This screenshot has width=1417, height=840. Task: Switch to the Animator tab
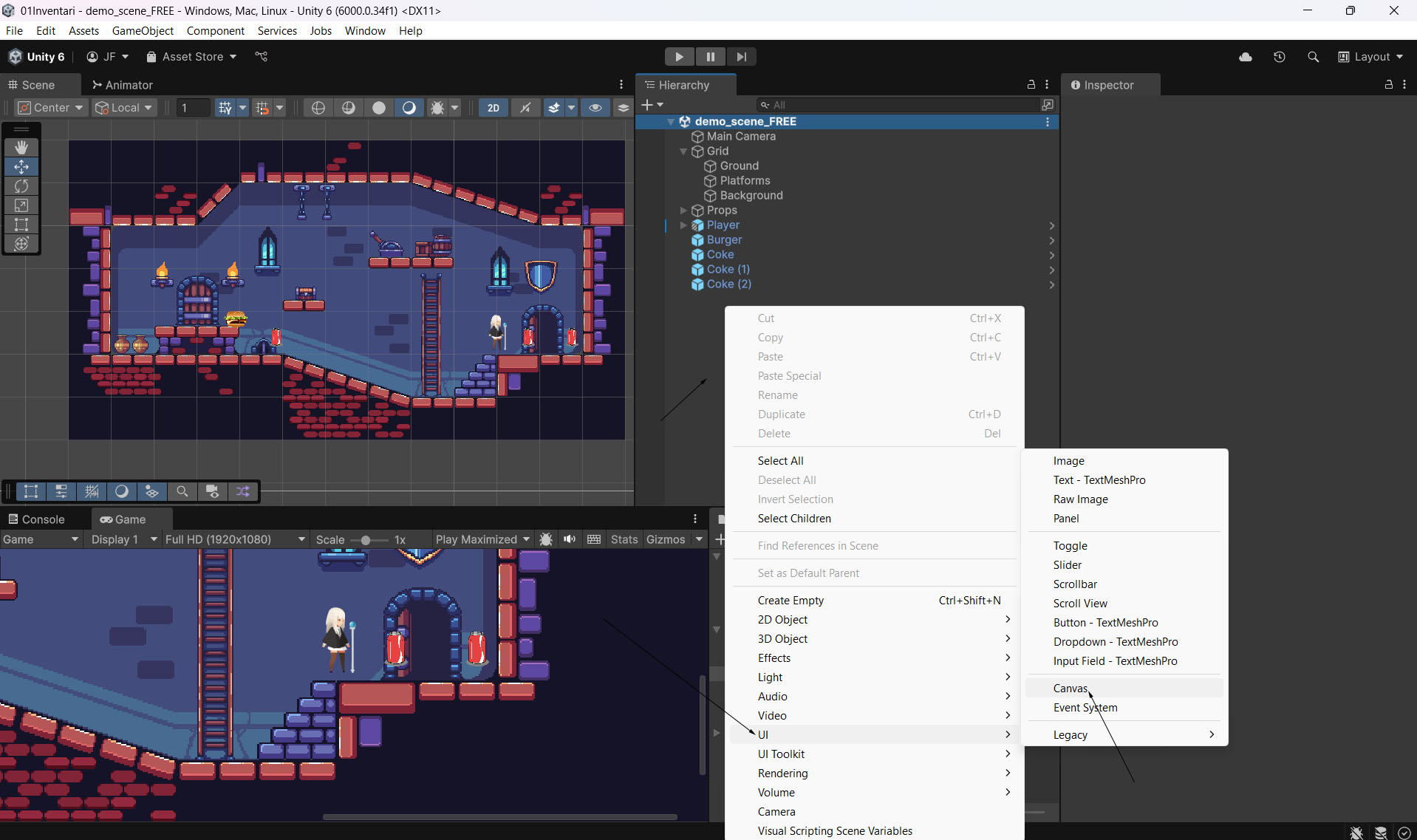point(123,85)
